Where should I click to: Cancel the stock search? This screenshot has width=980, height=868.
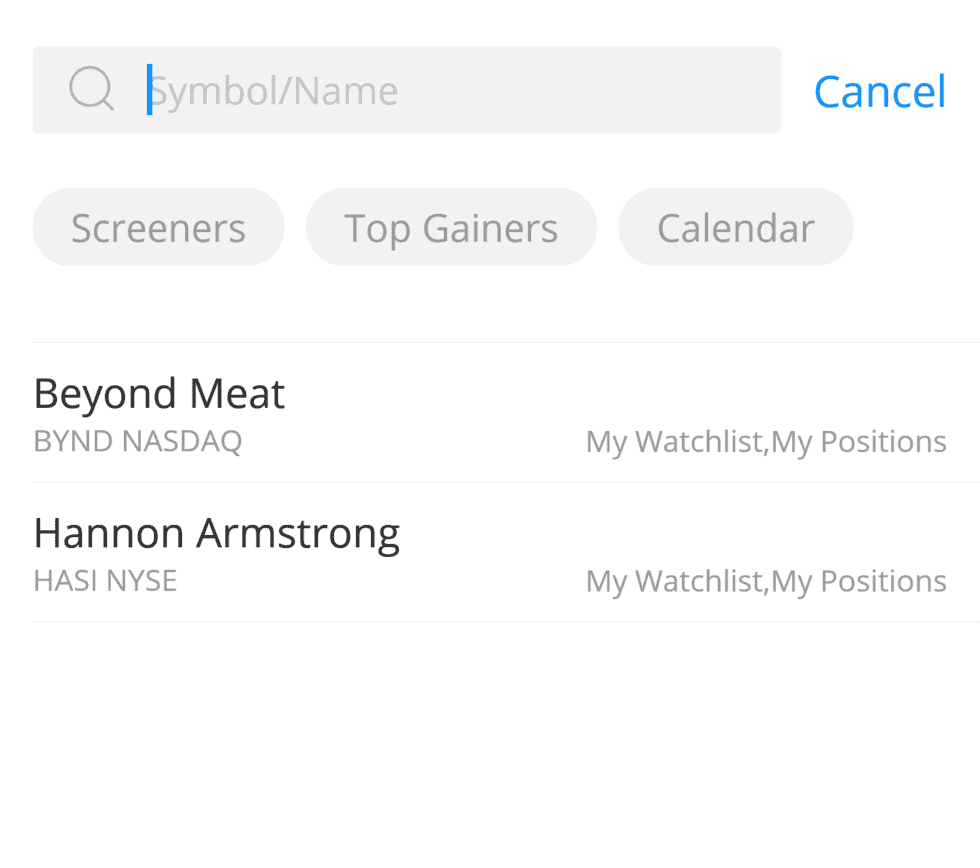coord(879,91)
